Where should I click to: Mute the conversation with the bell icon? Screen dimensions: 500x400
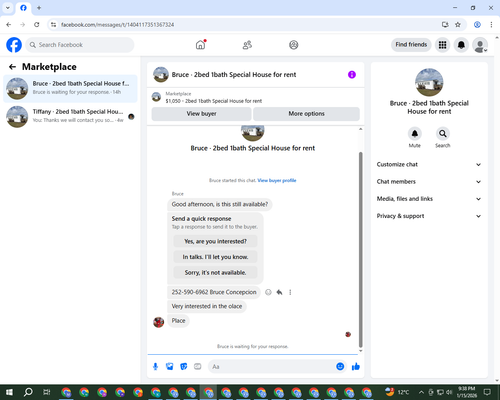tap(415, 134)
